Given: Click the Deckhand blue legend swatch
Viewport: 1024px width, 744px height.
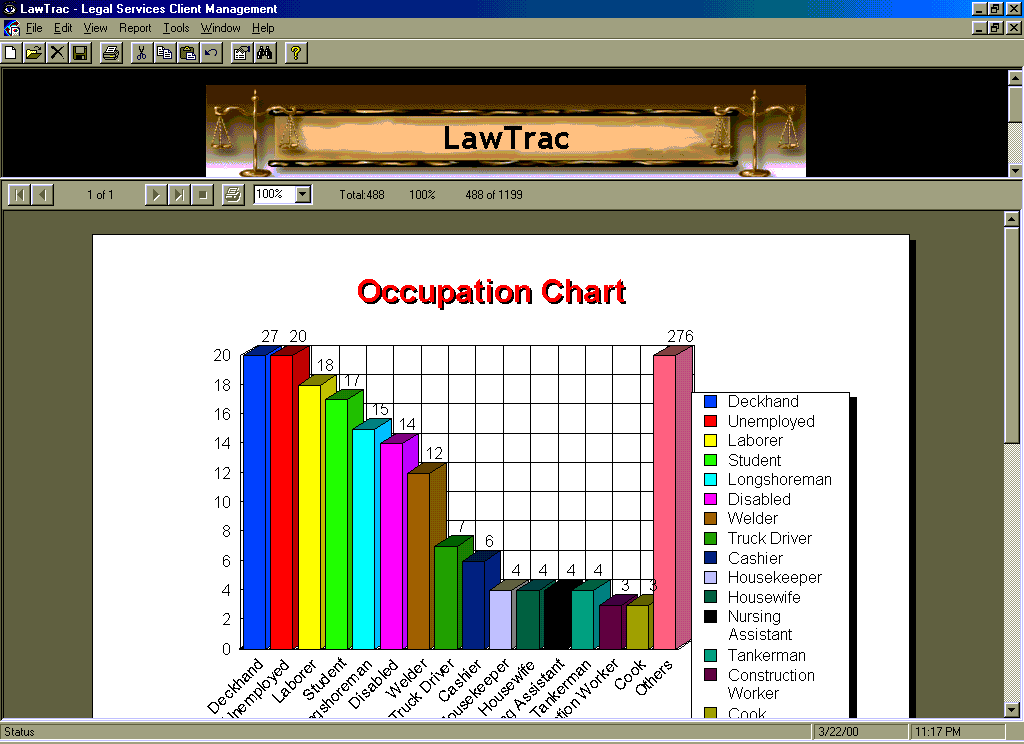Looking at the screenshot, I should pyautogui.click(x=711, y=402).
